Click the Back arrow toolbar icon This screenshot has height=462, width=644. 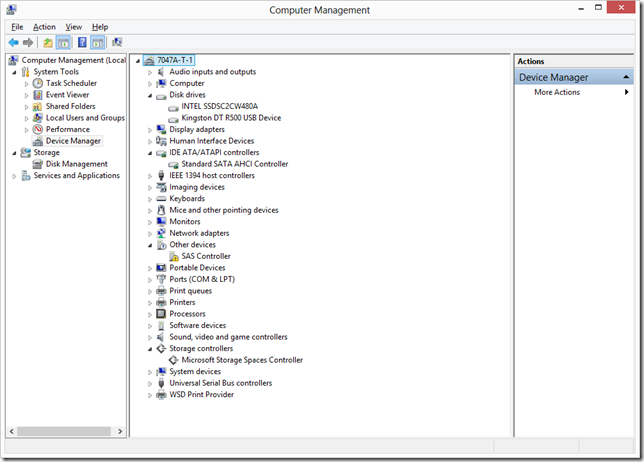point(13,42)
